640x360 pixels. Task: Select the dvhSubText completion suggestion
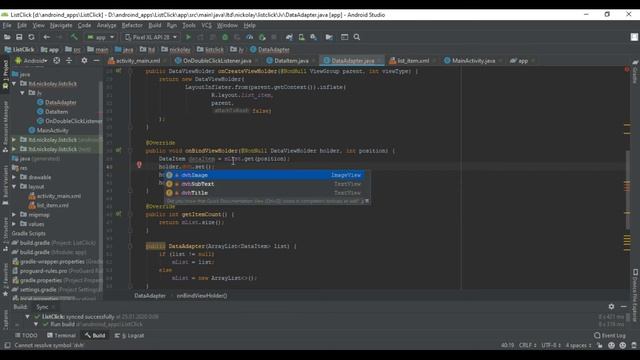click(264, 184)
